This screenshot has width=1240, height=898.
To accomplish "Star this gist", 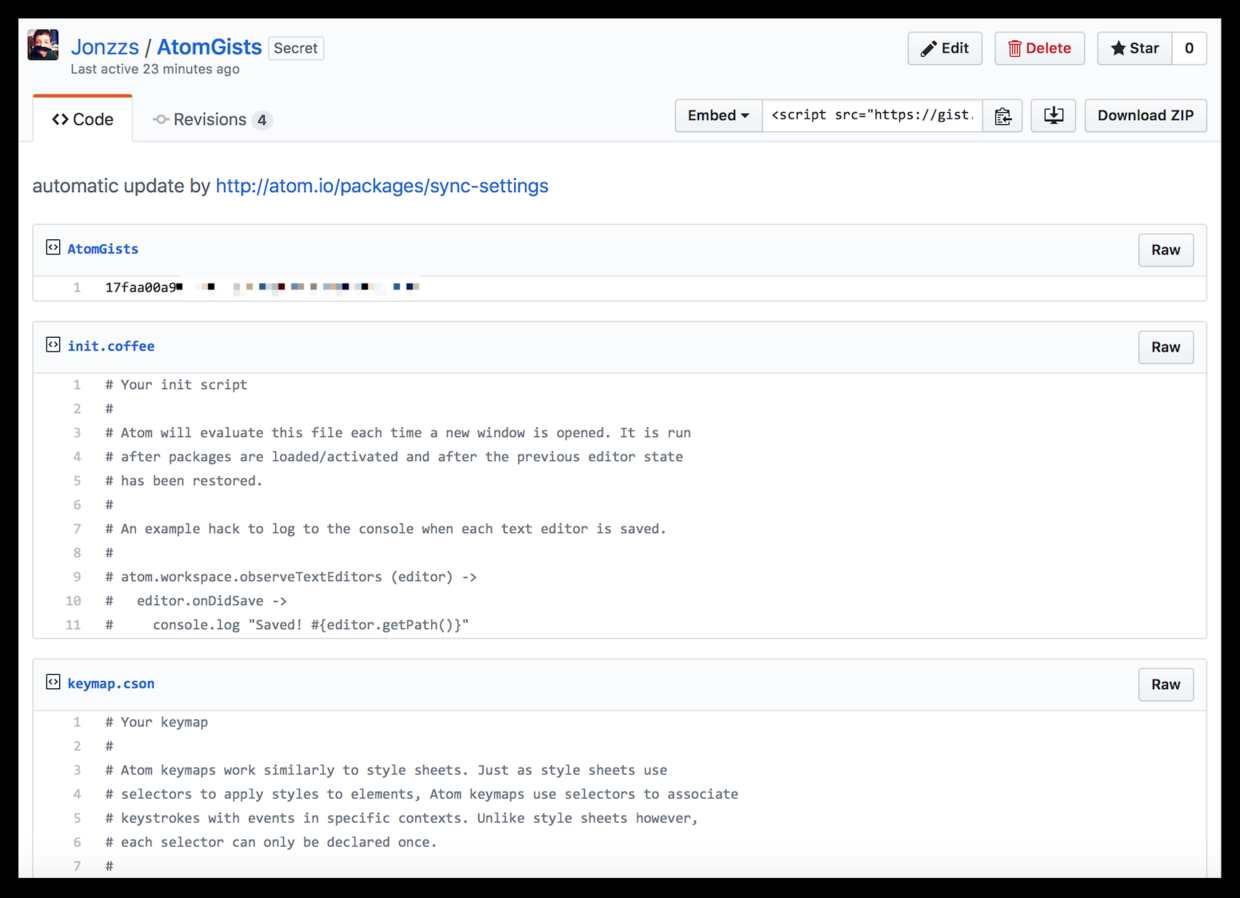I will tap(1134, 48).
